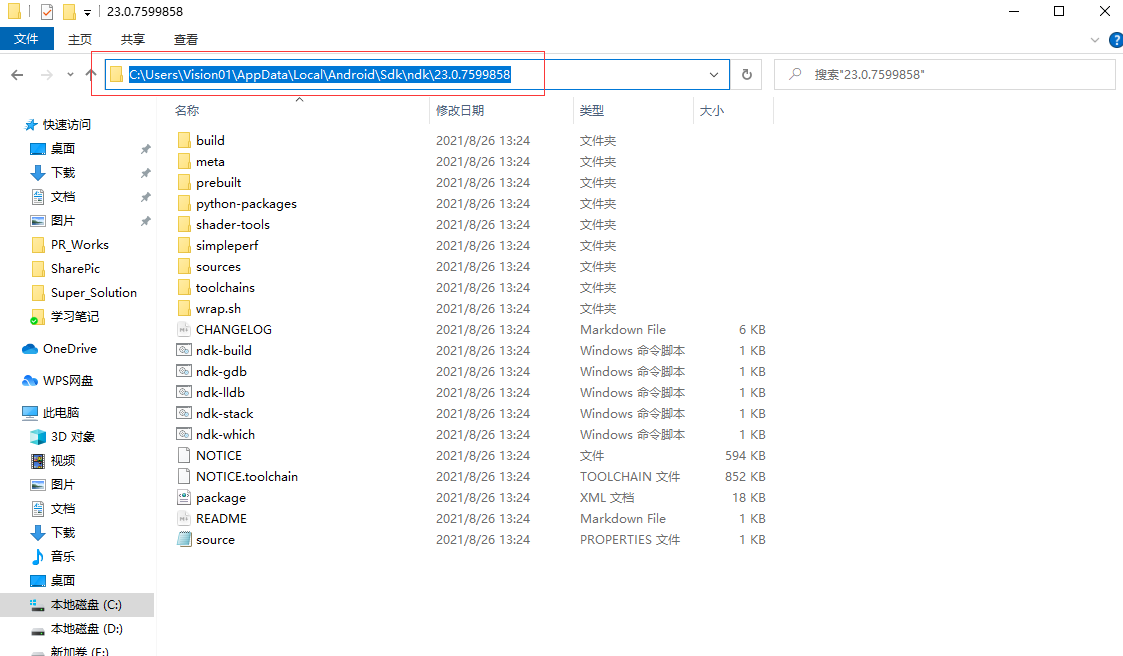Open the SharePic folder in sidebar
The width and height of the screenshot is (1123, 656).
click(x=75, y=269)
